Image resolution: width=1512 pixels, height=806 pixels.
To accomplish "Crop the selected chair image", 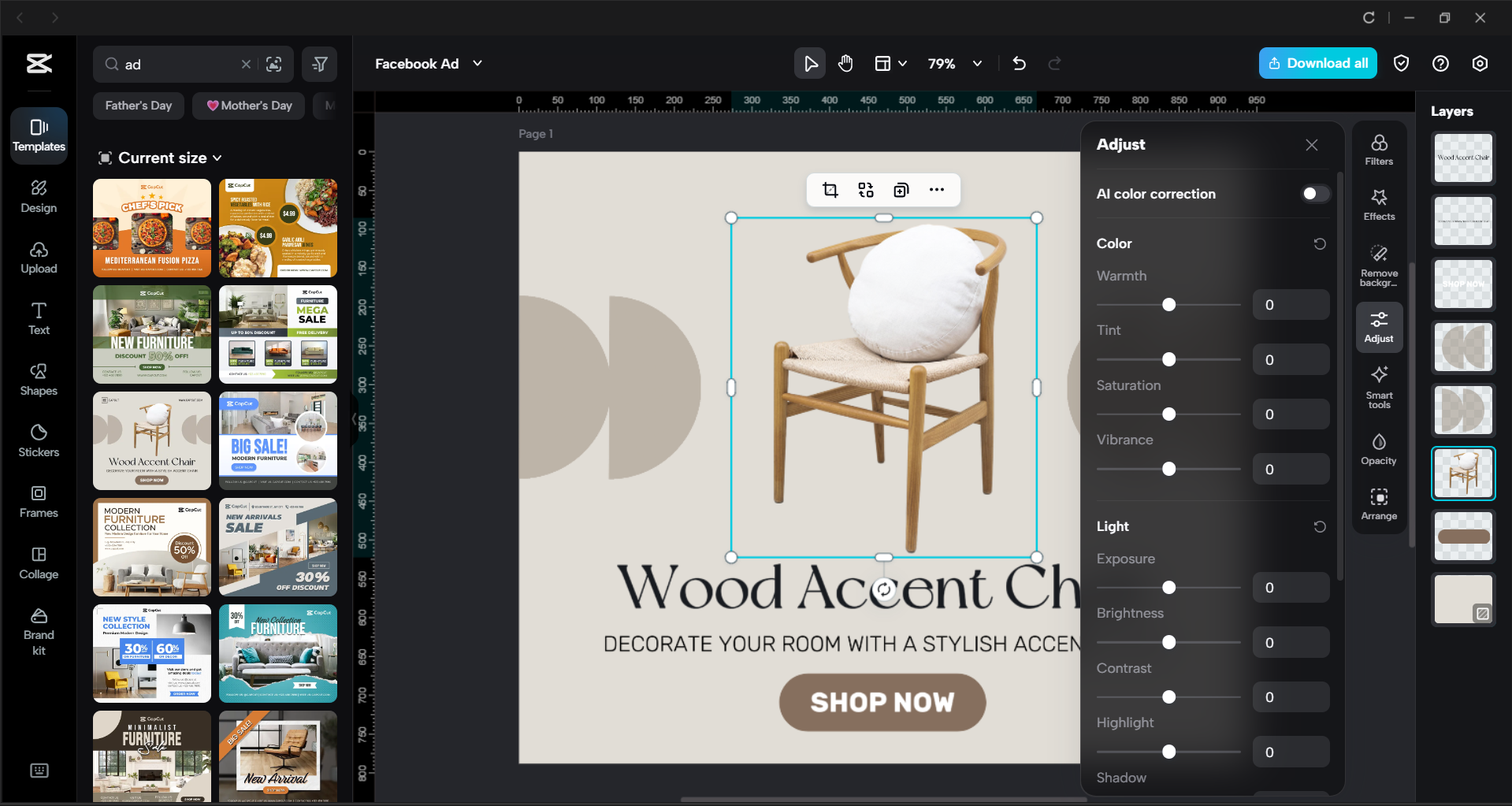I will [830, 189].
